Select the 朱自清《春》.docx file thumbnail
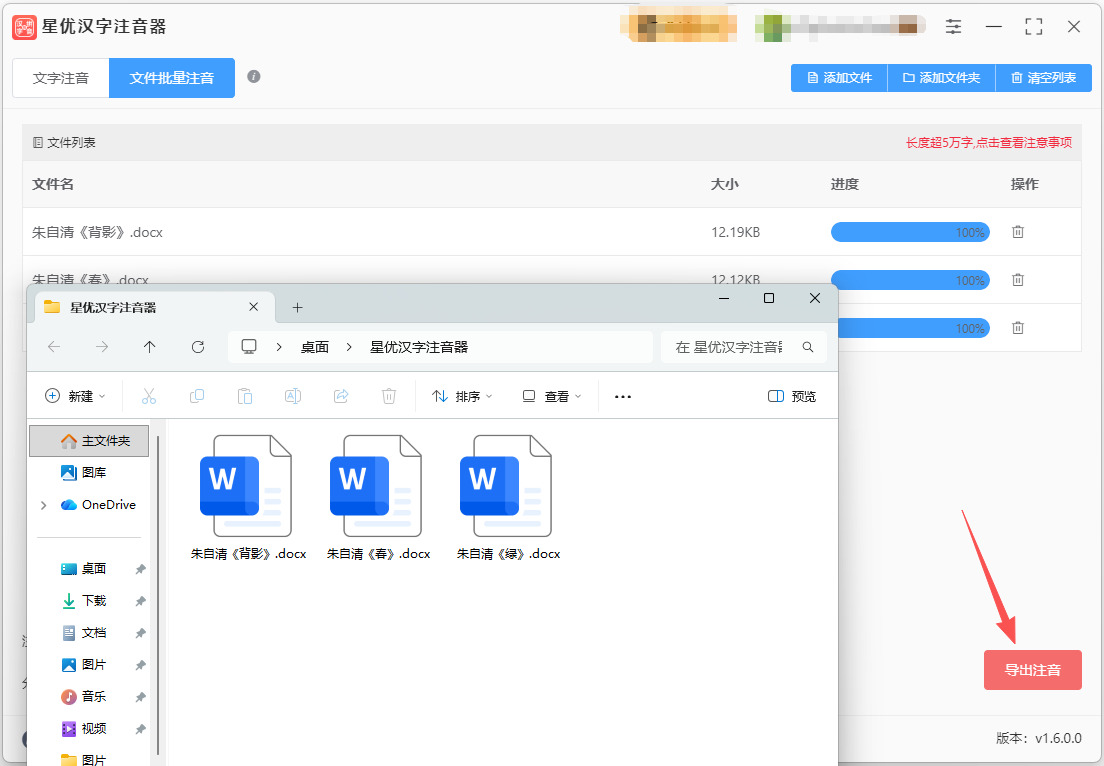The width and height of the screenshot is (1104, 766). (378, 498)
